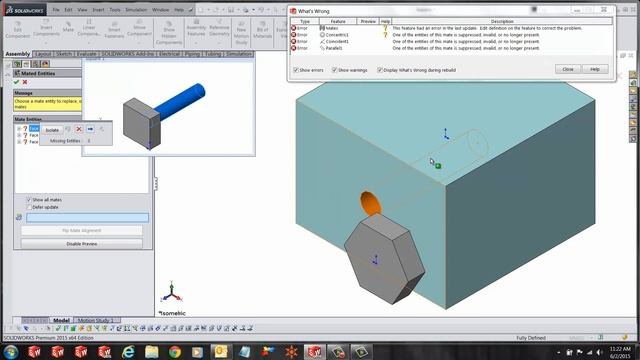Image resolution: width=640 pixels, height=360 pixels.
Task: Click Linear Component Pattern tool
Action: coord(89,28)
